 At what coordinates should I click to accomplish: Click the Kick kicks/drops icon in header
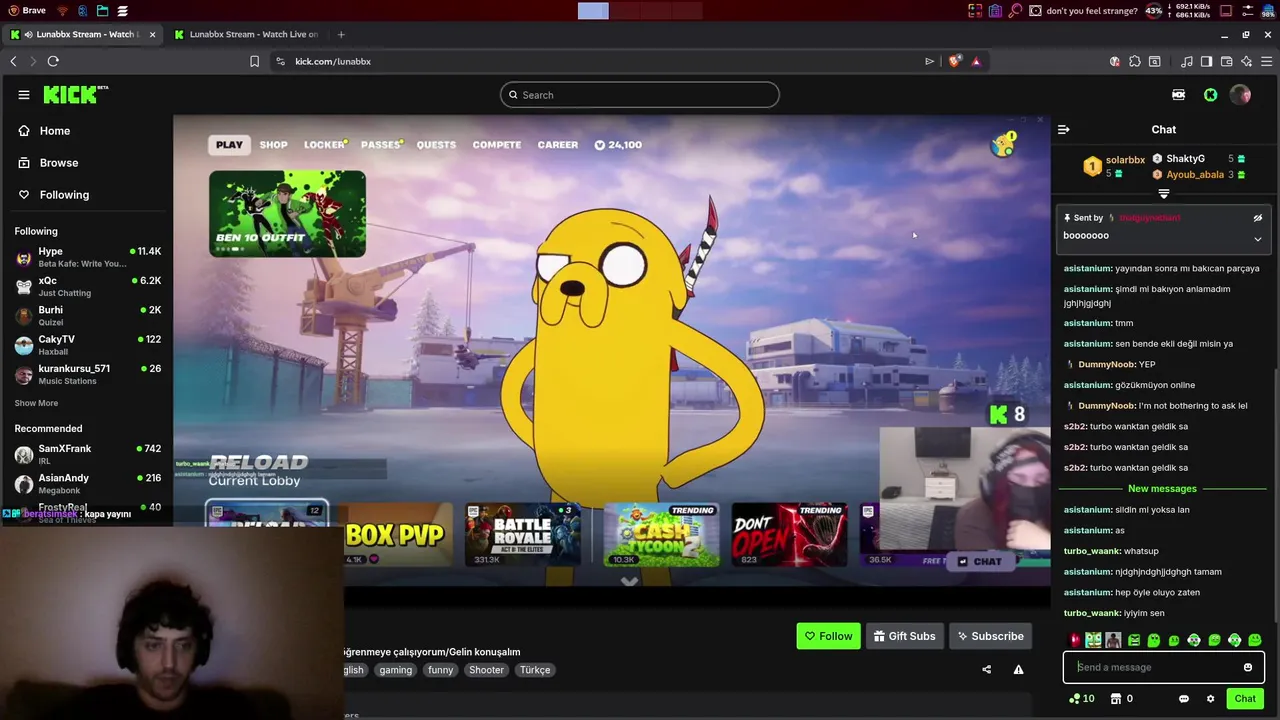1179,95
